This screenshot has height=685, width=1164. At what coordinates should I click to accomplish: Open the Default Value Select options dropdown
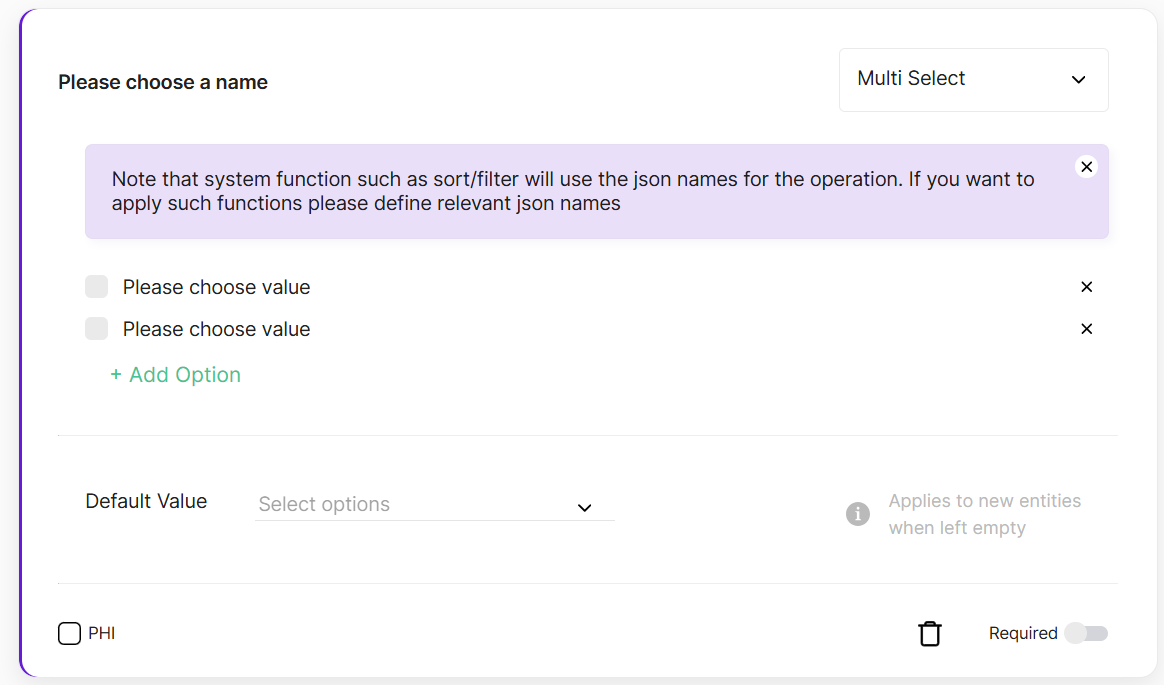[x=435, y=505]
